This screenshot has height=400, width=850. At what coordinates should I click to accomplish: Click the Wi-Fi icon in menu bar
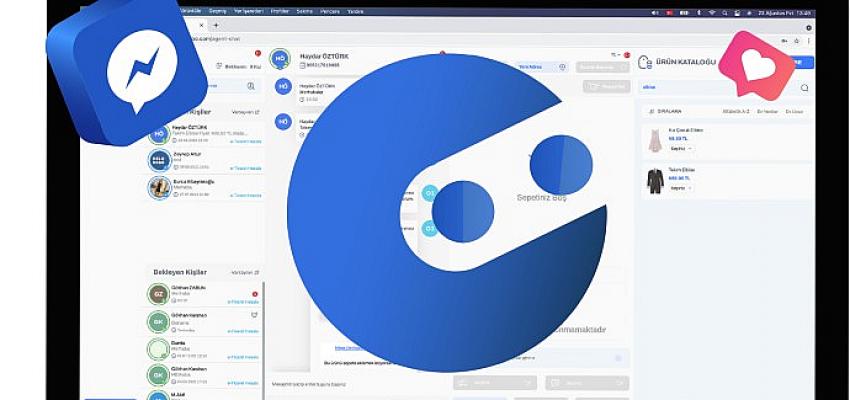tap(712, 12)
